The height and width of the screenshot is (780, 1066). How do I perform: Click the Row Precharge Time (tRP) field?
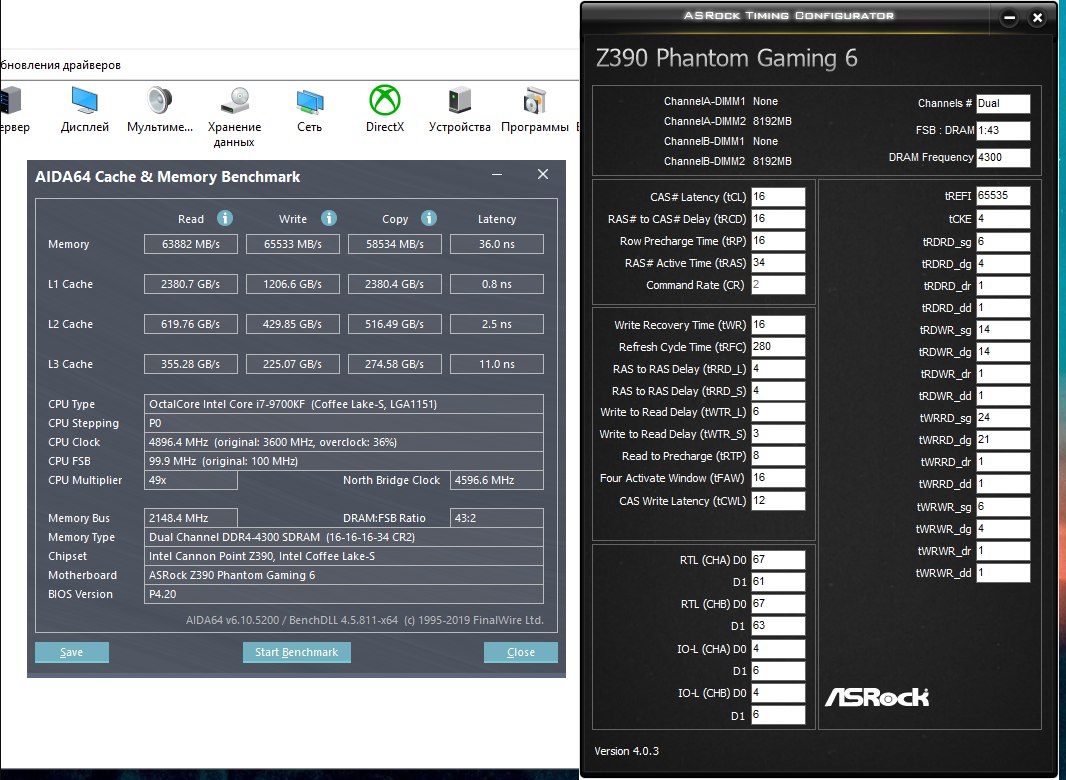pyautogui.click(x=778, y=241)
